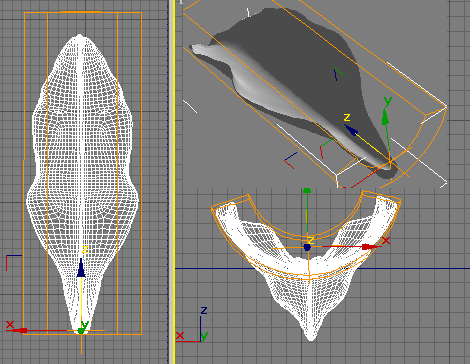Click the blue Z-axis arrow in the shaded perspective viewport
The width and height of the screenshot is (470, 364).
coord(351,129)
